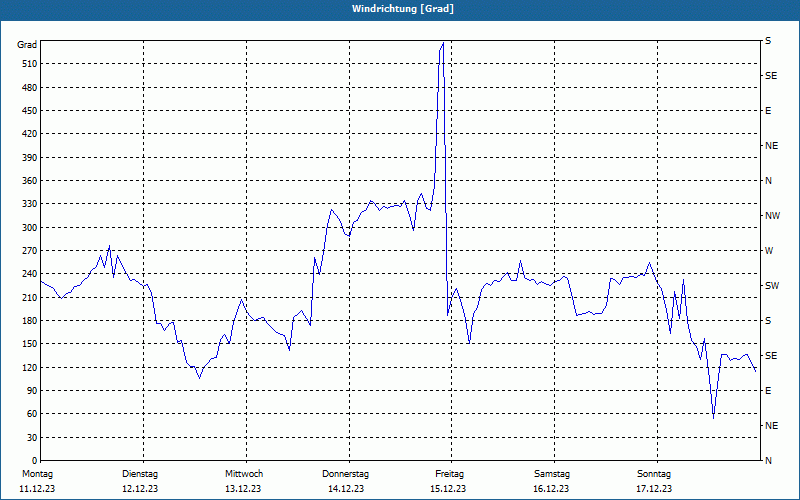
Task: Select the 60 value on left axis
Action: tap(32, 414)
